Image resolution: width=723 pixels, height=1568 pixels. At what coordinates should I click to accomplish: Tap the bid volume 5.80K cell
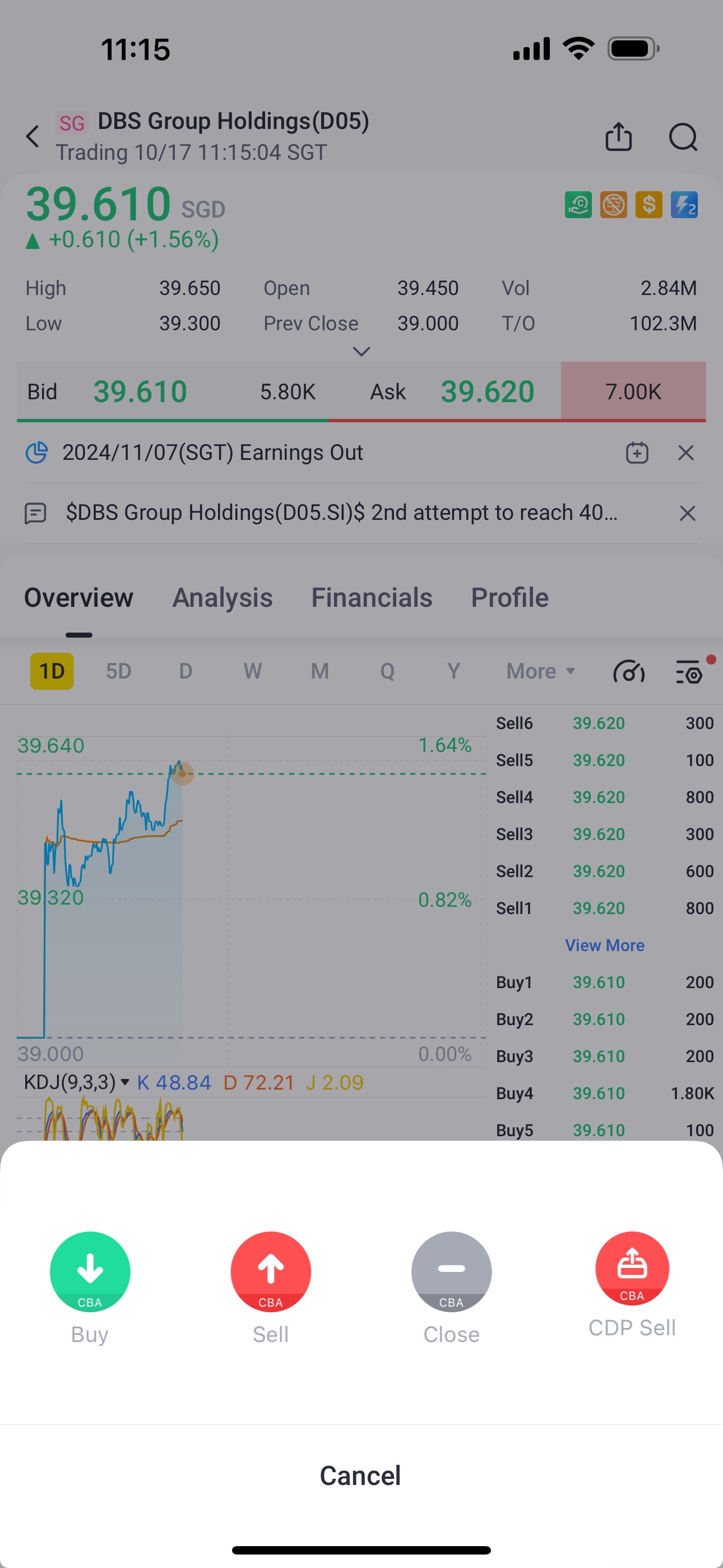(288, 391)
